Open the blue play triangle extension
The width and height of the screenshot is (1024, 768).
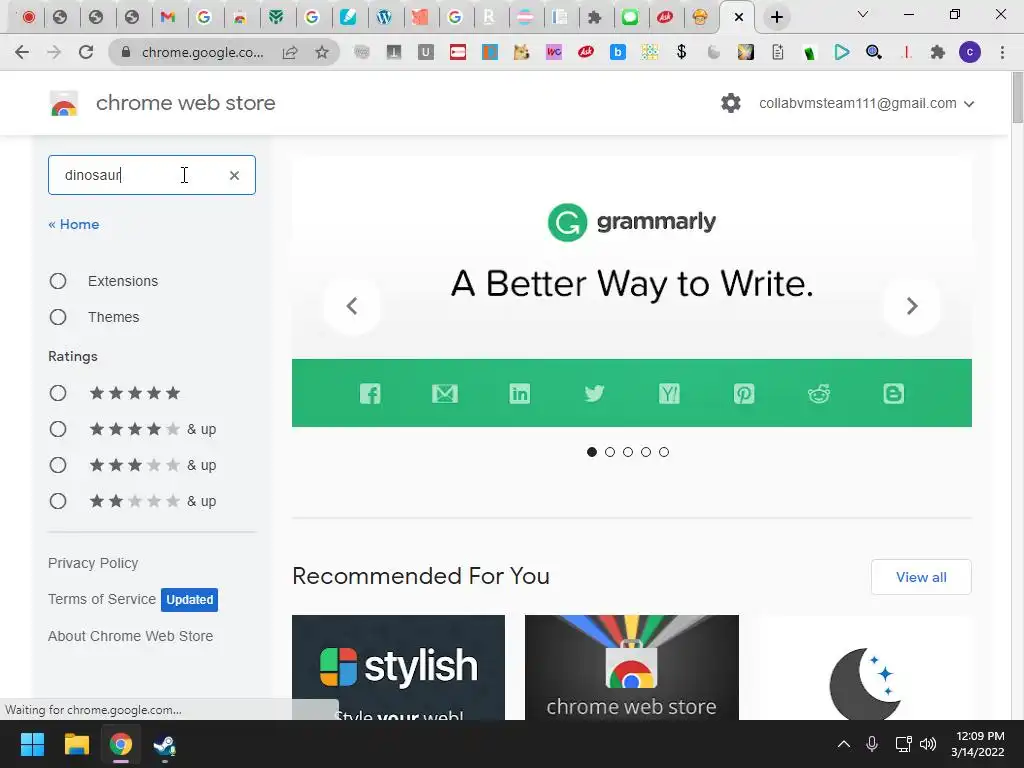click(842, 52)
